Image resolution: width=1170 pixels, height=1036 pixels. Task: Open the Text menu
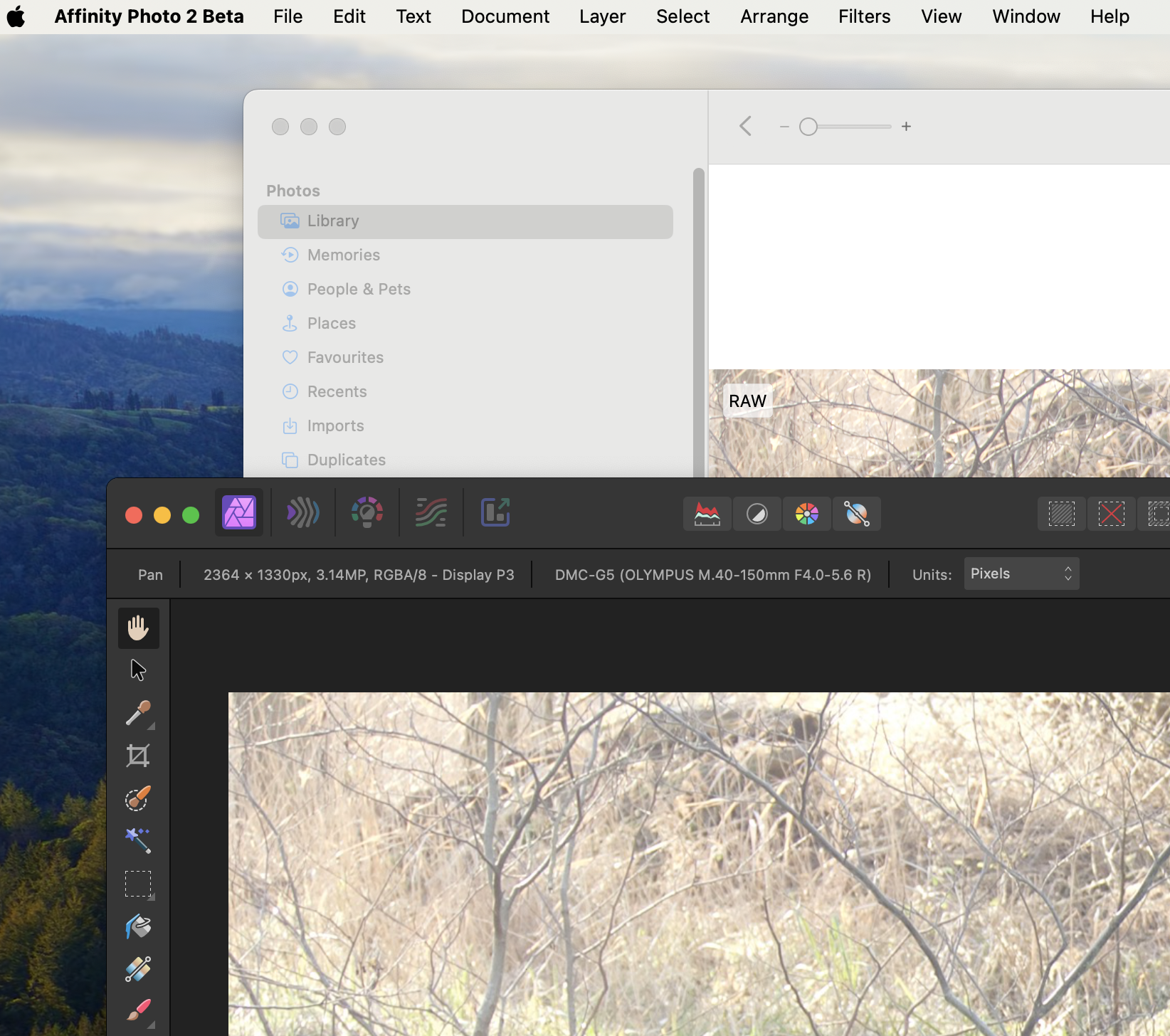(x=413, y=16)
